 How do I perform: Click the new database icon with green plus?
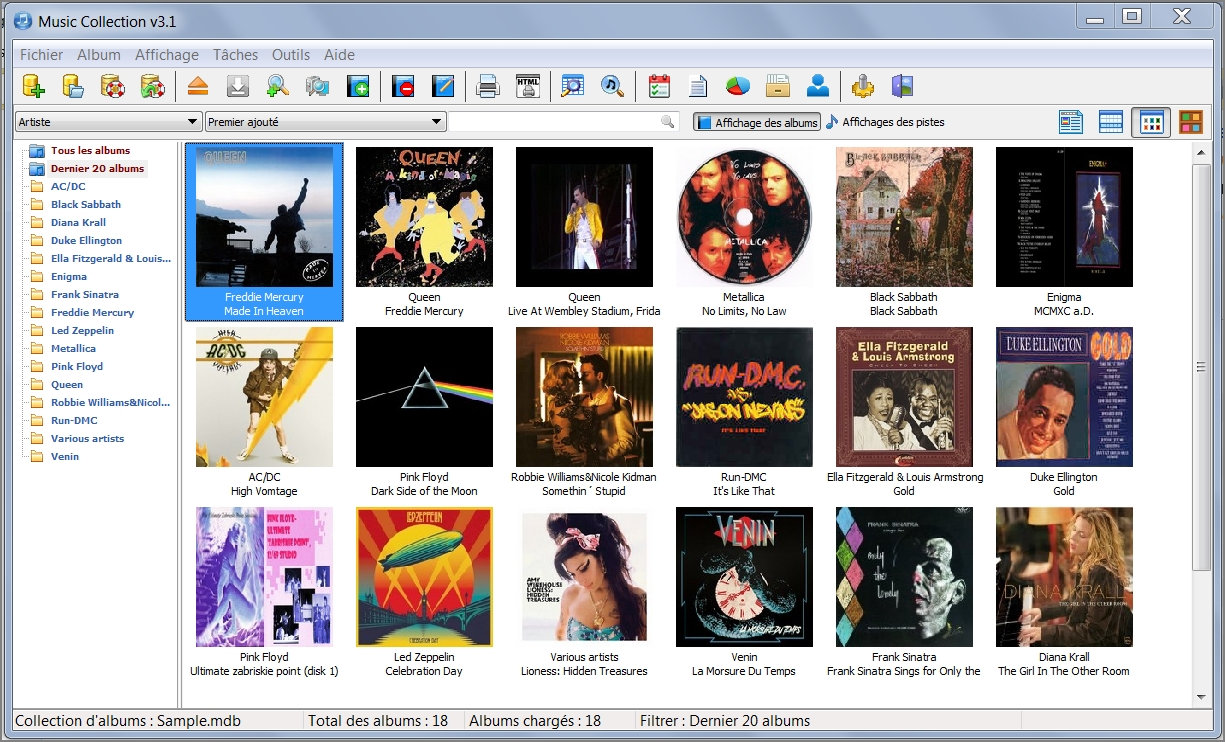(34, 86)
